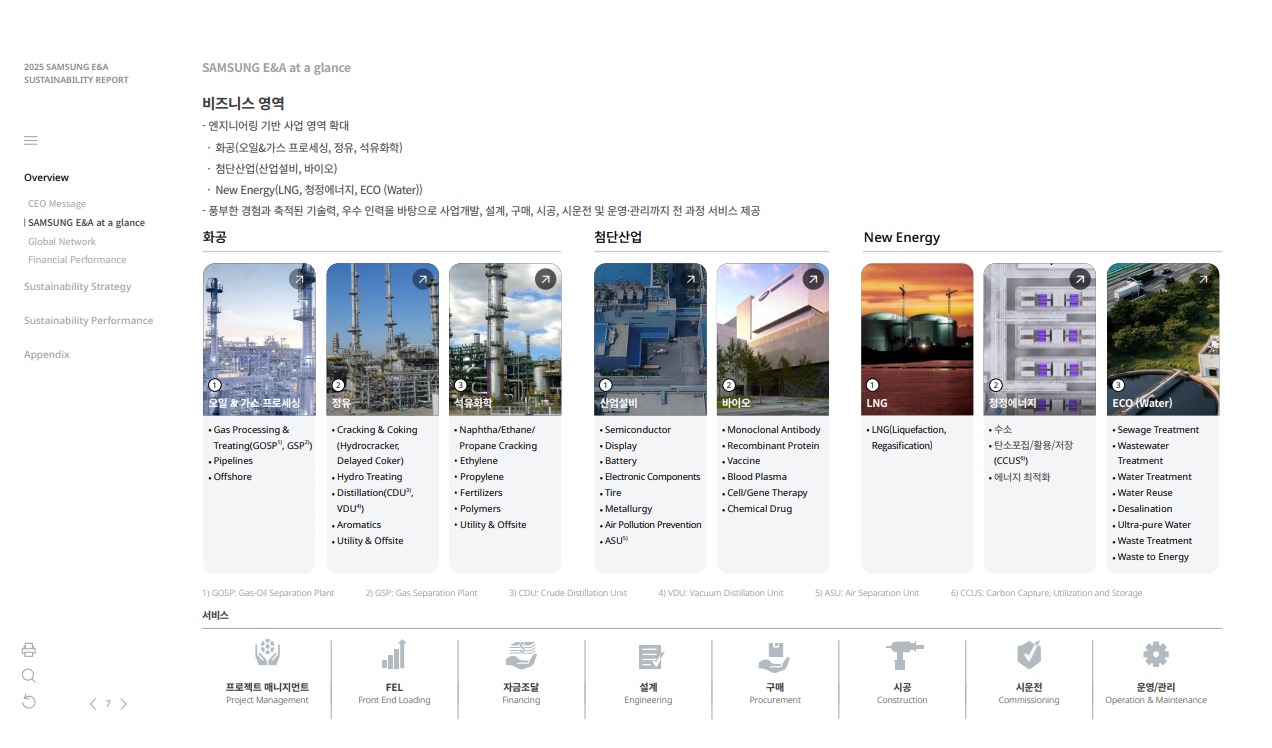This screenshot has height=748, width=1272.
Task: Click the FEL bar chart icon
Action: (394, 654)
